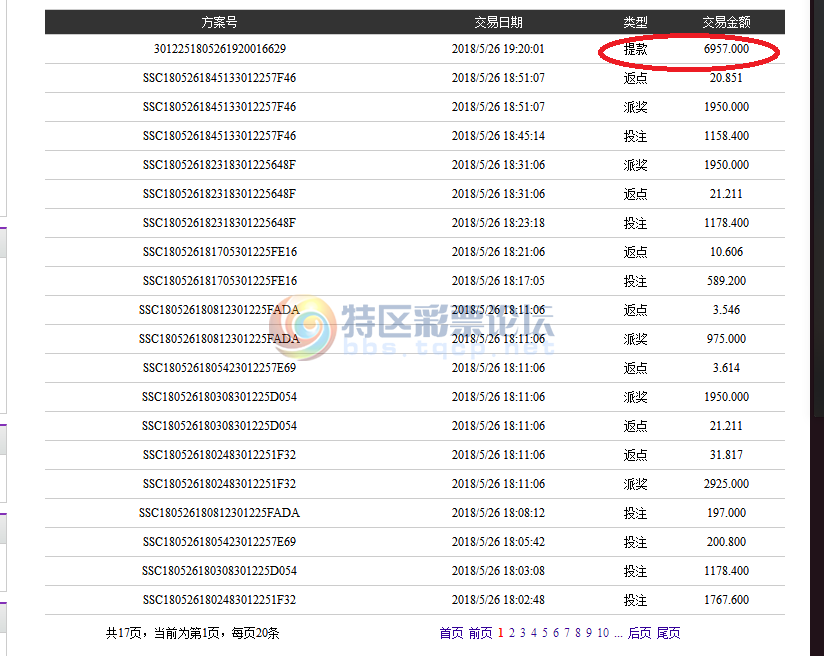Select the date 2018/5/26 18:23:18

[x=498, y=223]
